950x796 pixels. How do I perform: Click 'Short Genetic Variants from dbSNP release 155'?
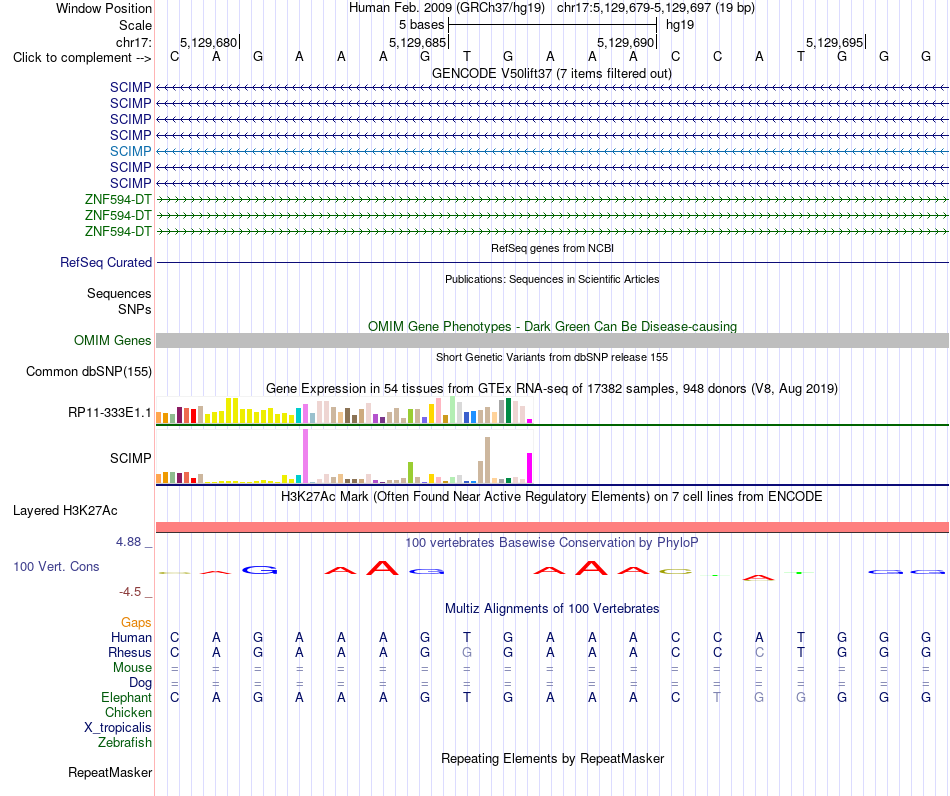552,357
